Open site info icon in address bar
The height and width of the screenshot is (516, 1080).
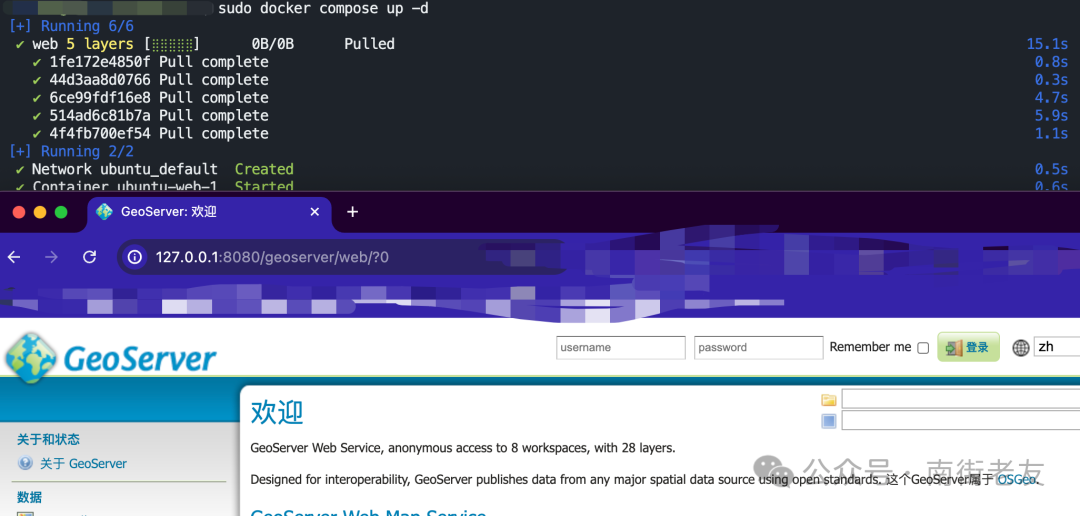135,257
